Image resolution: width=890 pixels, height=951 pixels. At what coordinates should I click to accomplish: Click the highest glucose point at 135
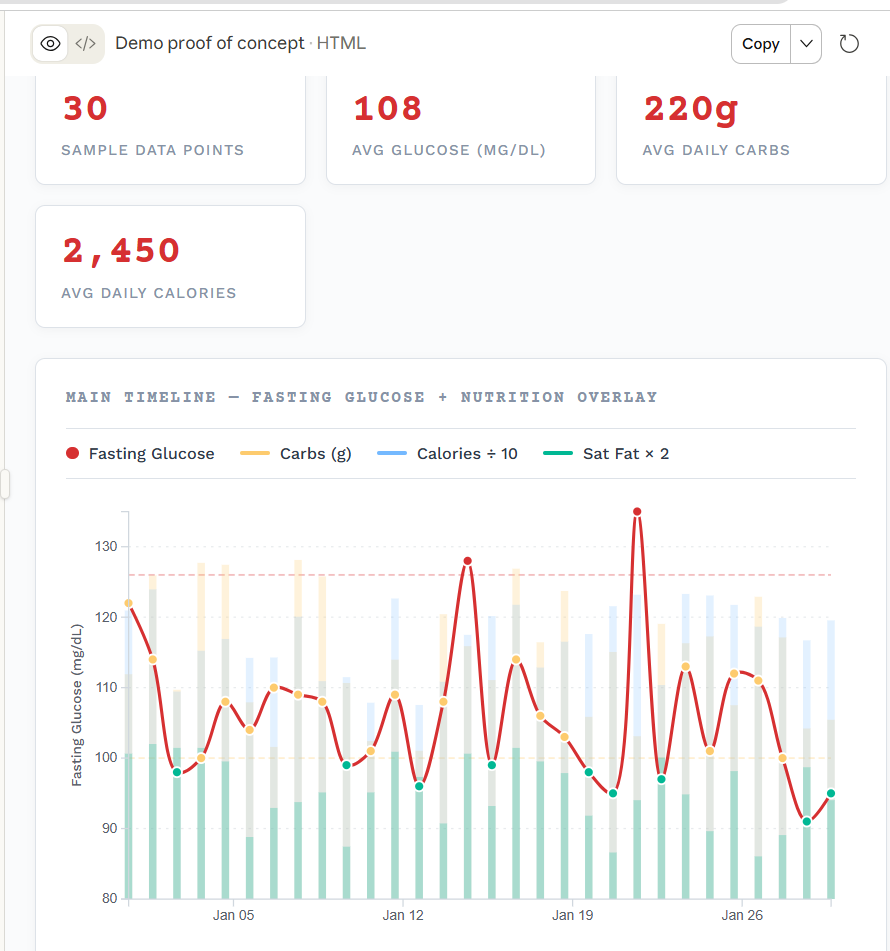click(637, 512)
